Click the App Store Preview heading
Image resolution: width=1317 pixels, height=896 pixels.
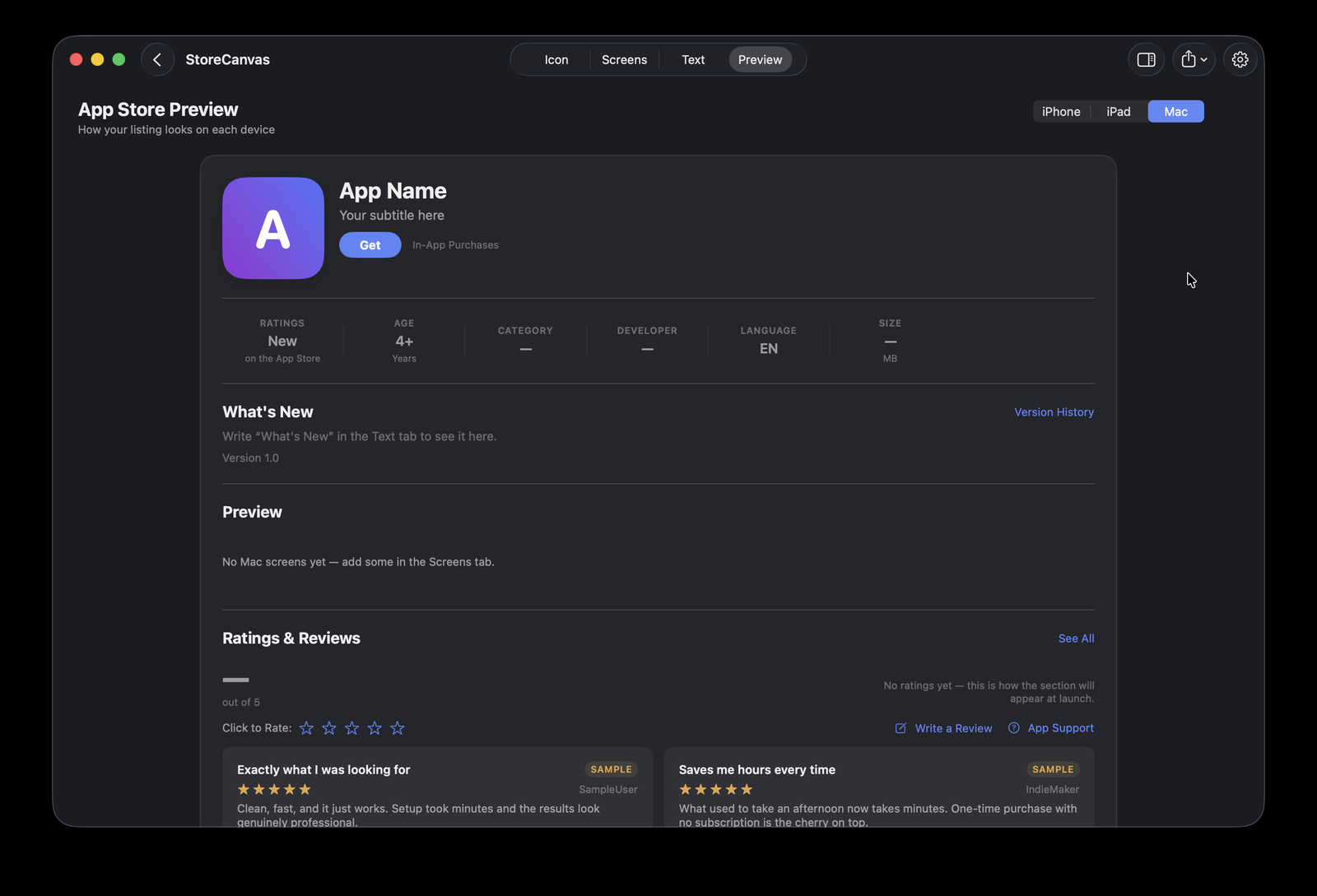tap(158, 109)
